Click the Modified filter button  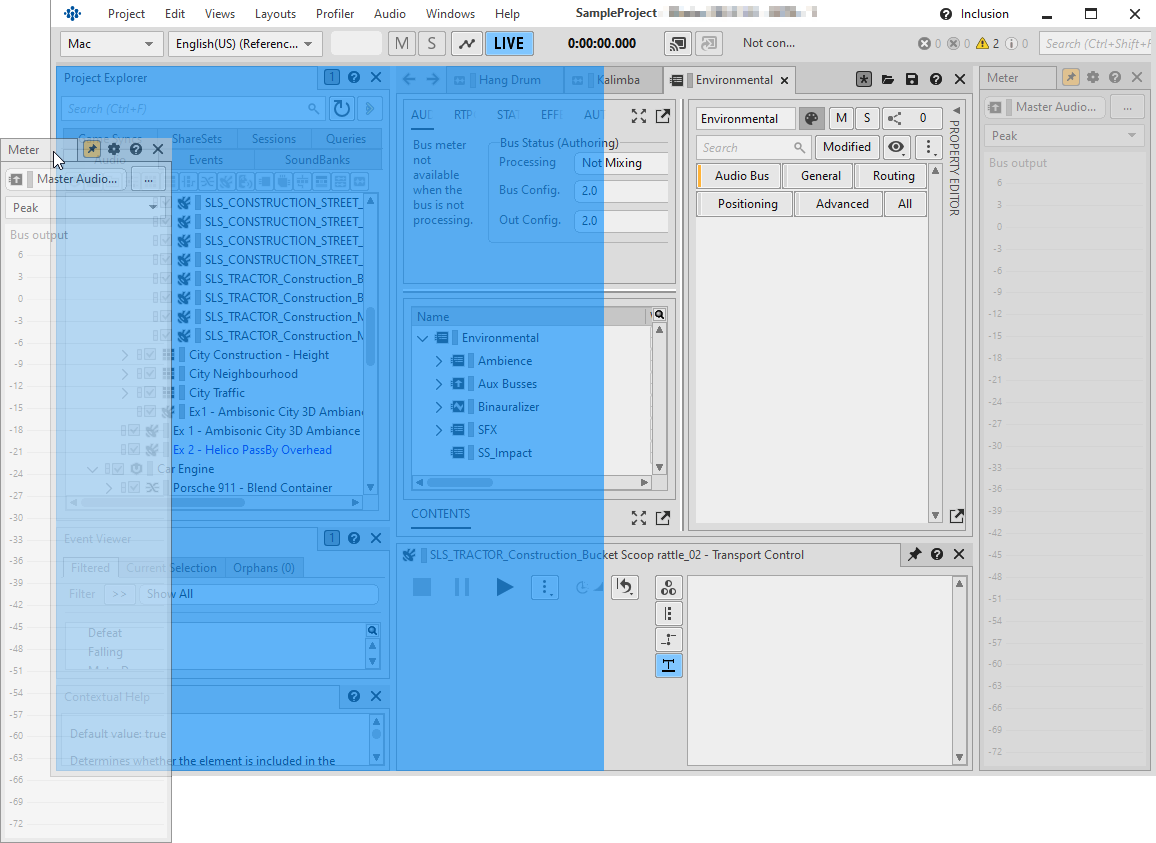click(x=846, y=148)
